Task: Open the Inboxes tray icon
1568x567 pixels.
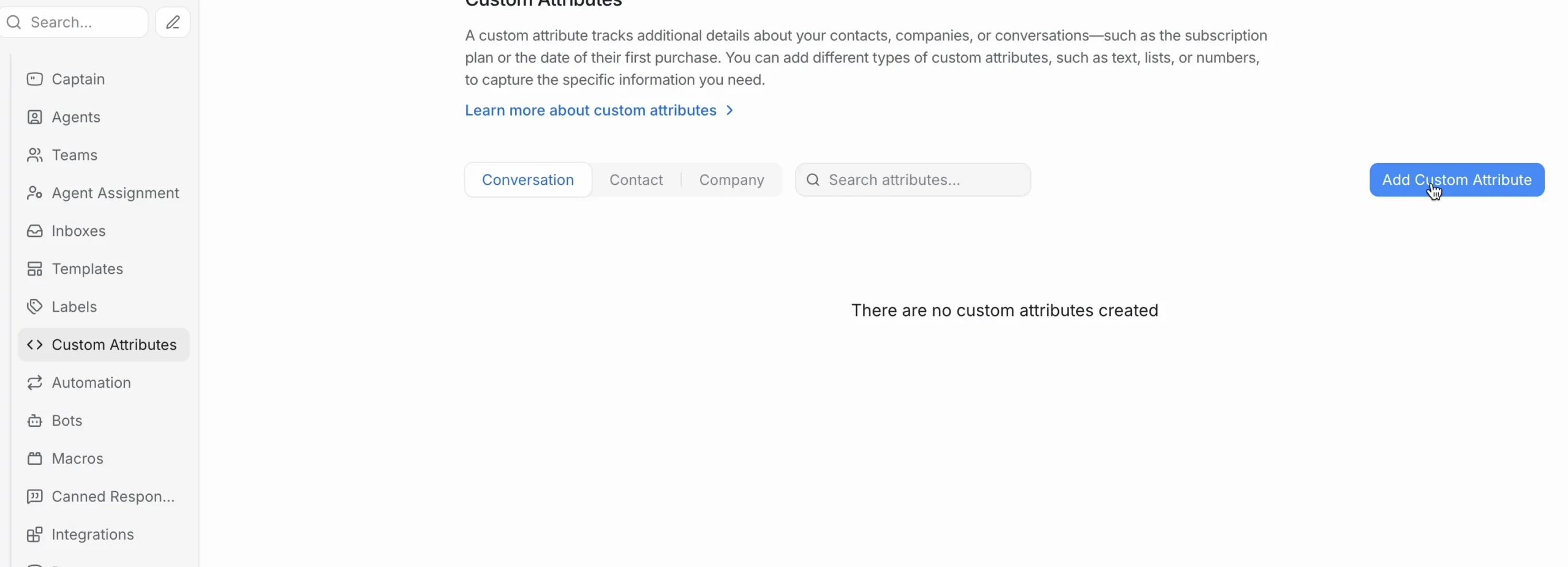Action: point(35,231)
